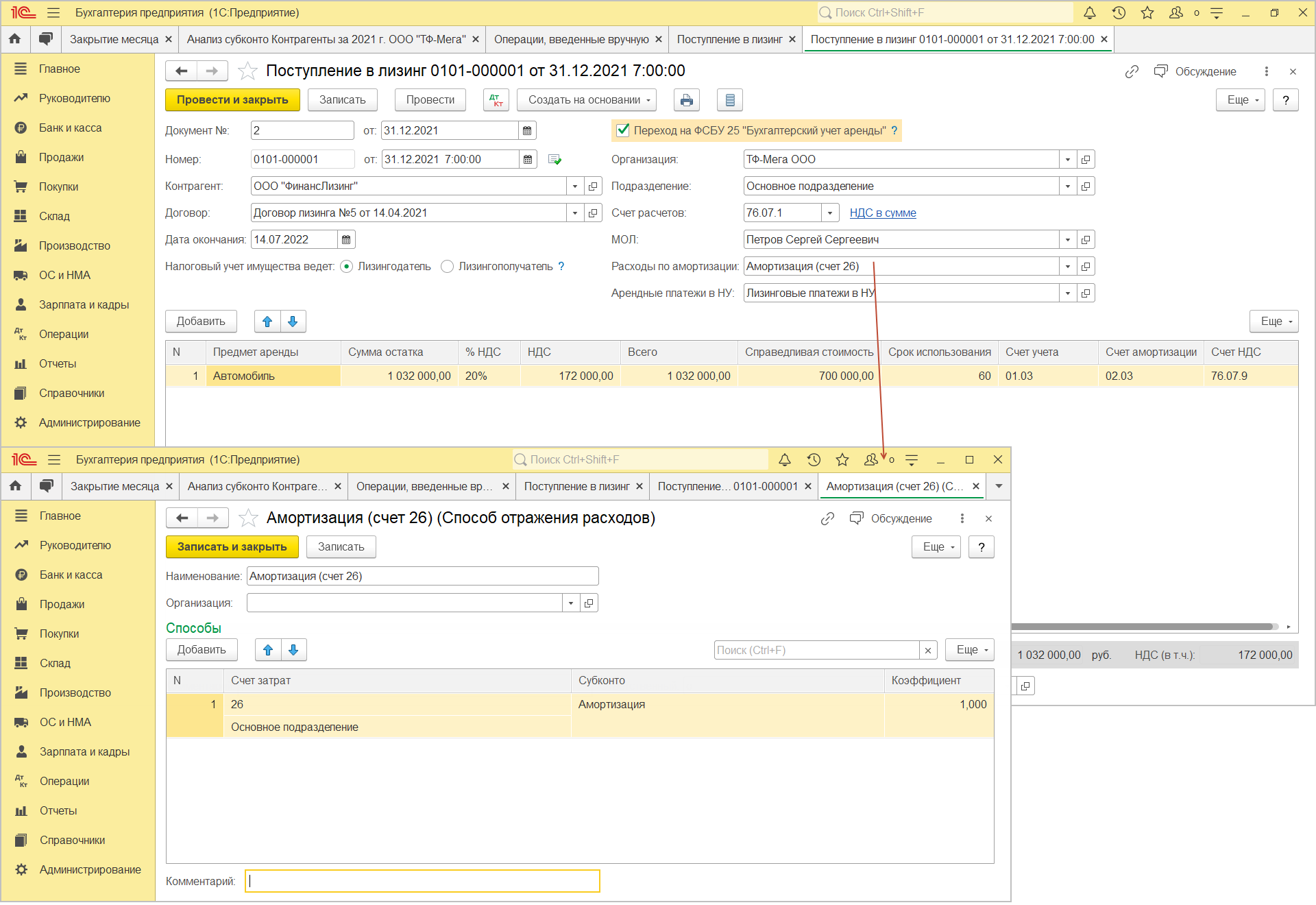Open ОС и НМА section in top sidebar
This screenshot has height=905, width=1316.
click(64, 275)
